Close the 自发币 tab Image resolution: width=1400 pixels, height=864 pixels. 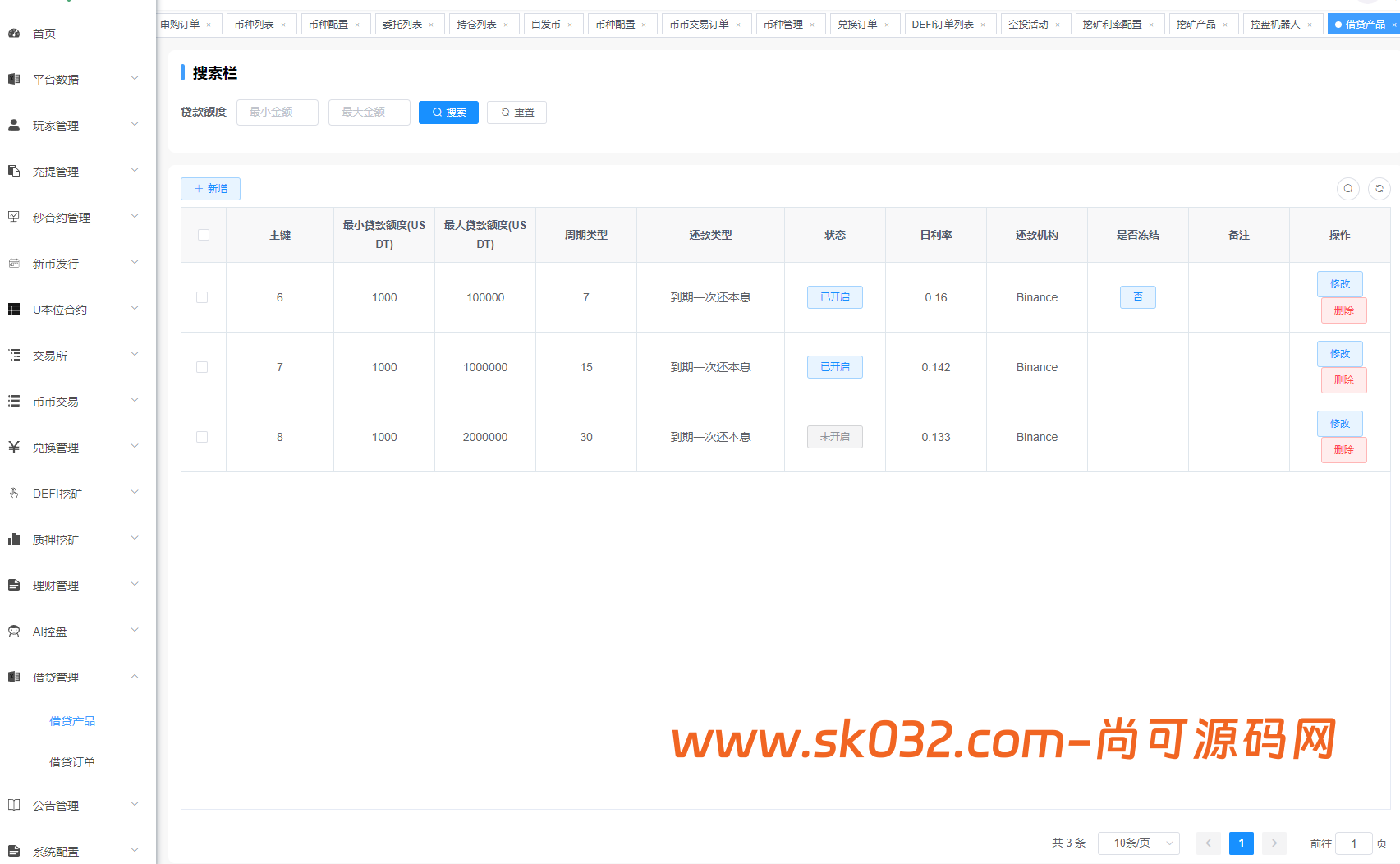click(570, 25)
